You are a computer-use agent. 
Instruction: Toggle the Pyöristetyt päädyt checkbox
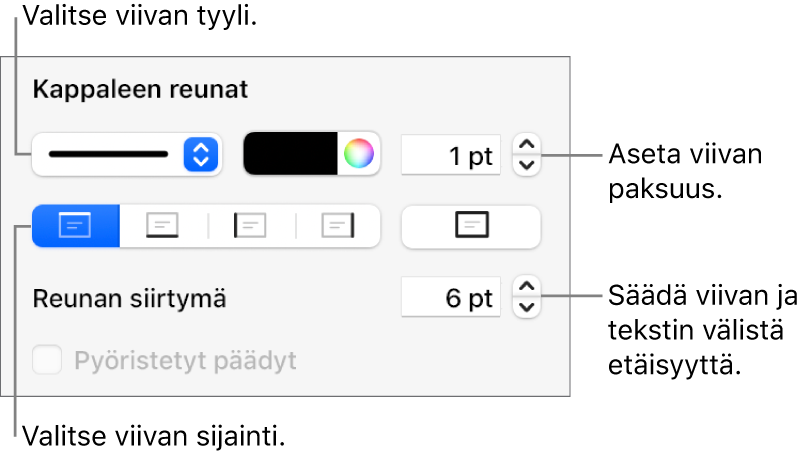pos(48,360)
